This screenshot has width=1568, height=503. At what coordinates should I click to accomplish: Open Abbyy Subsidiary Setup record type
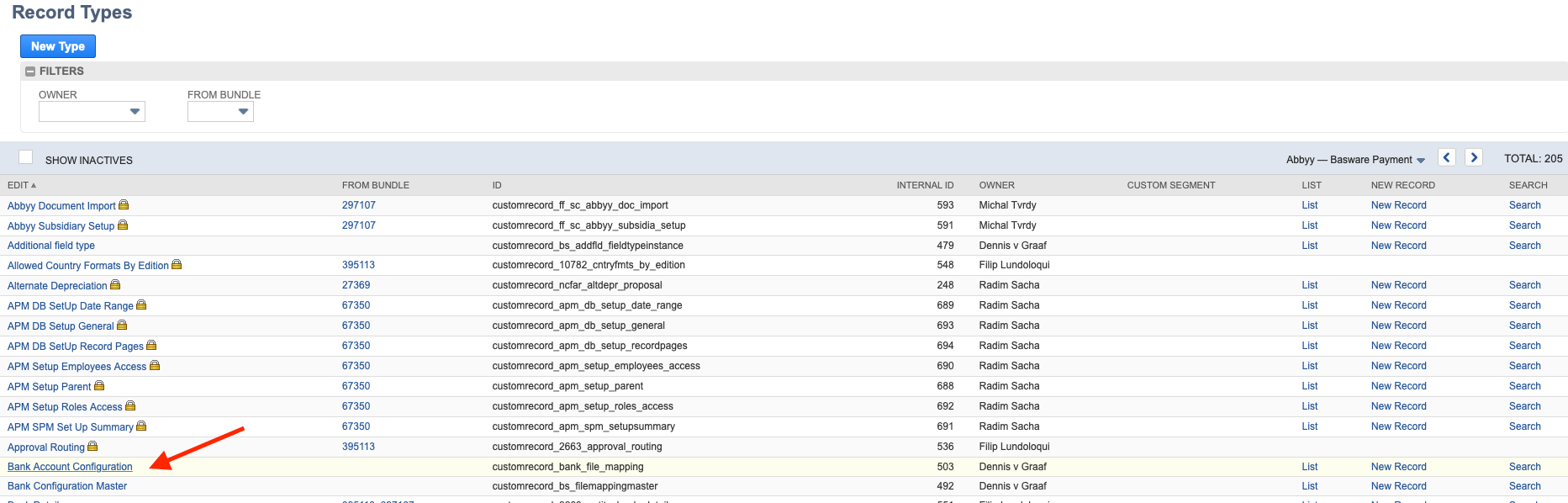click(61, 226)
